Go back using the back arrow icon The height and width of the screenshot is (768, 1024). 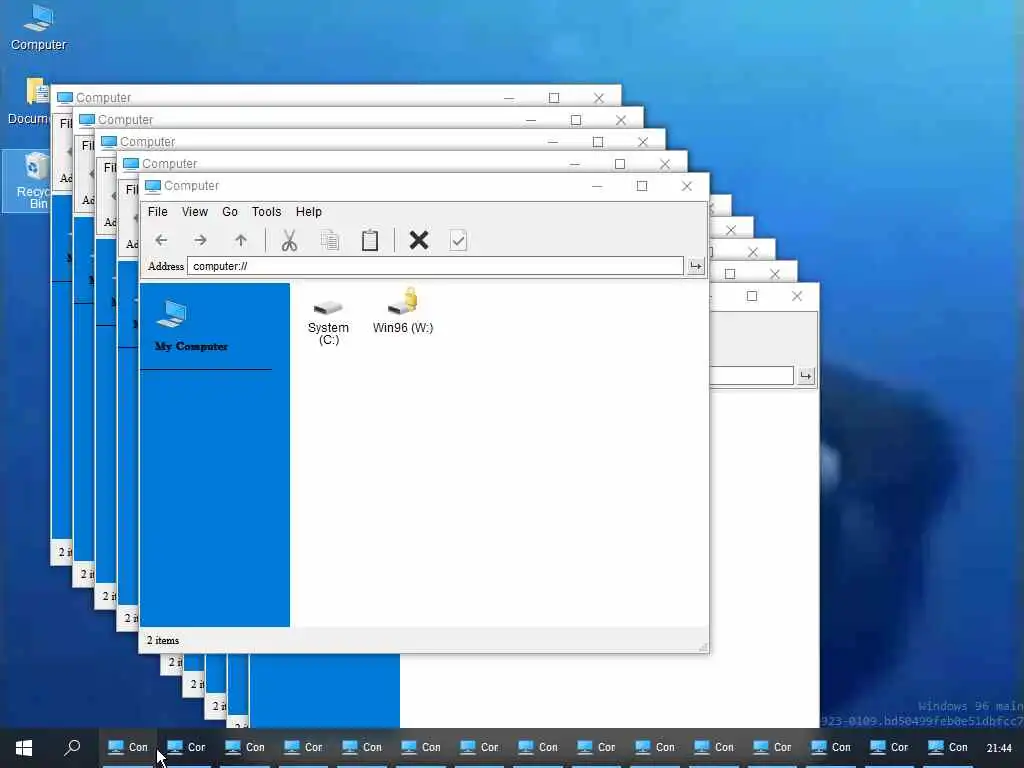[161, 240]
